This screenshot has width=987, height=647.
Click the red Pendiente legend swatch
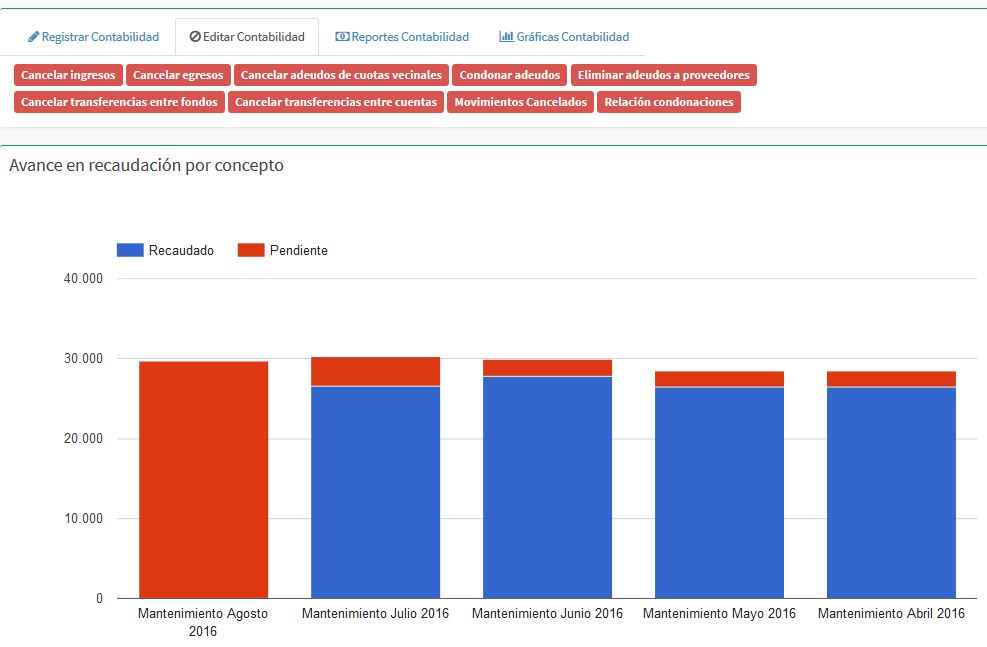click(251, 250)
